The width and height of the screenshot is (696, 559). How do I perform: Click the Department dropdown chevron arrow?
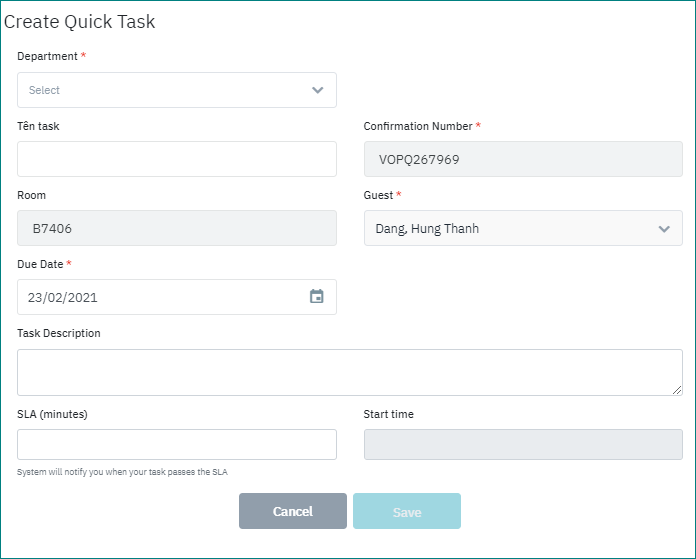[x=317, y=90]
